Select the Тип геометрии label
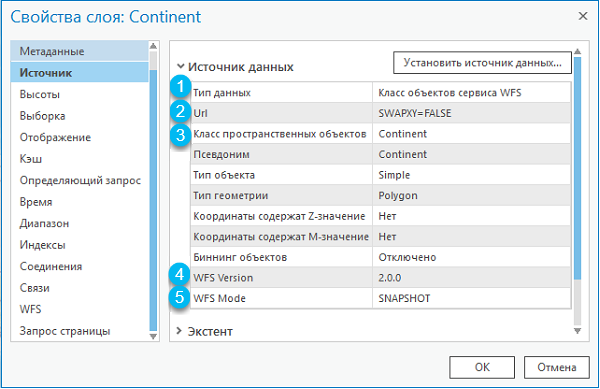The image size is (600, 389). 230,196
